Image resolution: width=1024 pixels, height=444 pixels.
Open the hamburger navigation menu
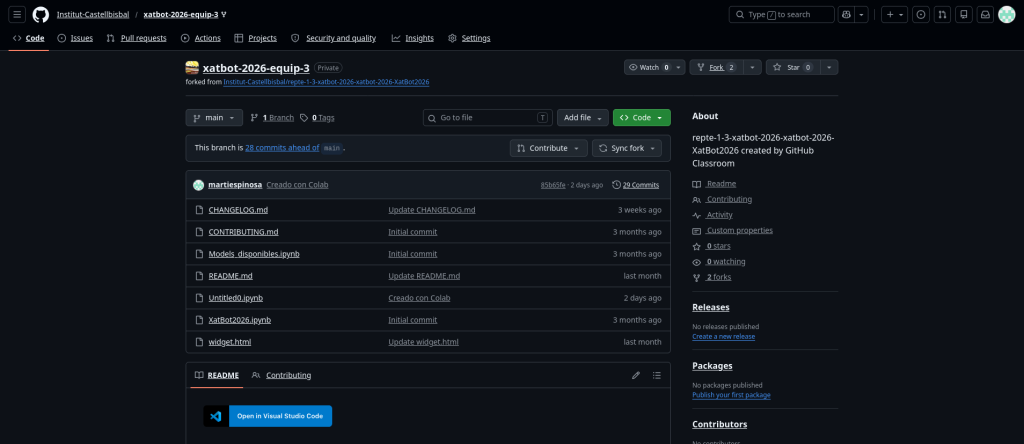[18, 14]
